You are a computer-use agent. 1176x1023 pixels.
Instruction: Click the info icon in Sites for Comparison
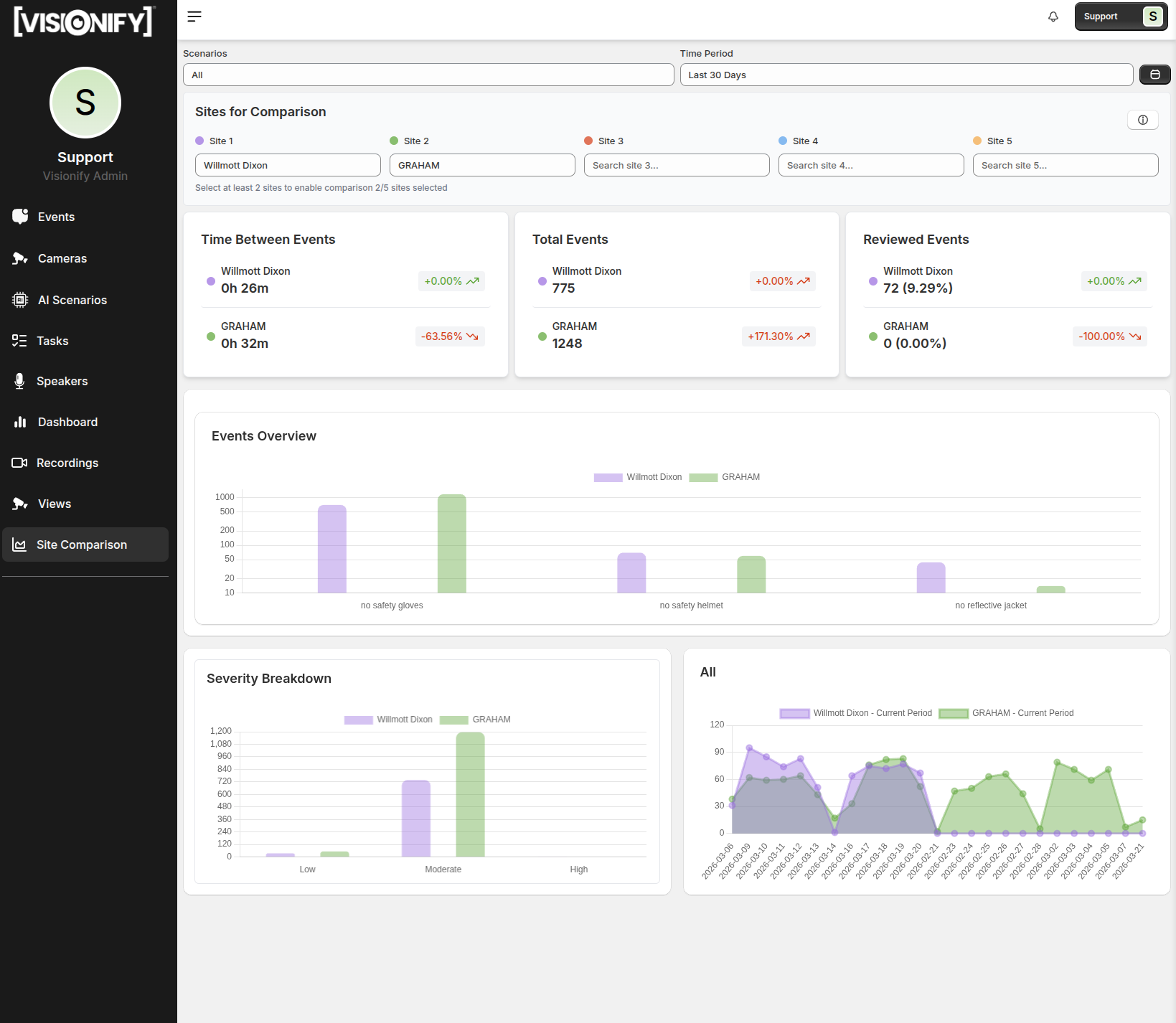(x=1142, y=120)
